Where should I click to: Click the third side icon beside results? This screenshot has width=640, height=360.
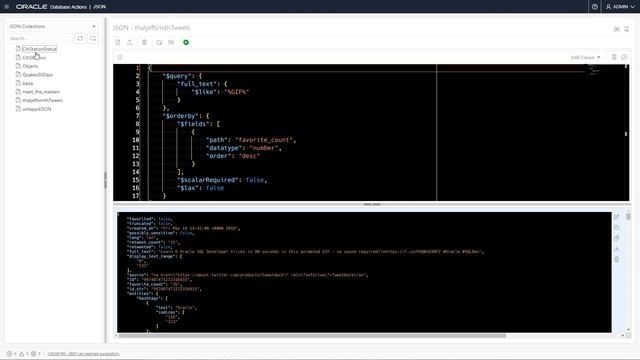[617, 238]
